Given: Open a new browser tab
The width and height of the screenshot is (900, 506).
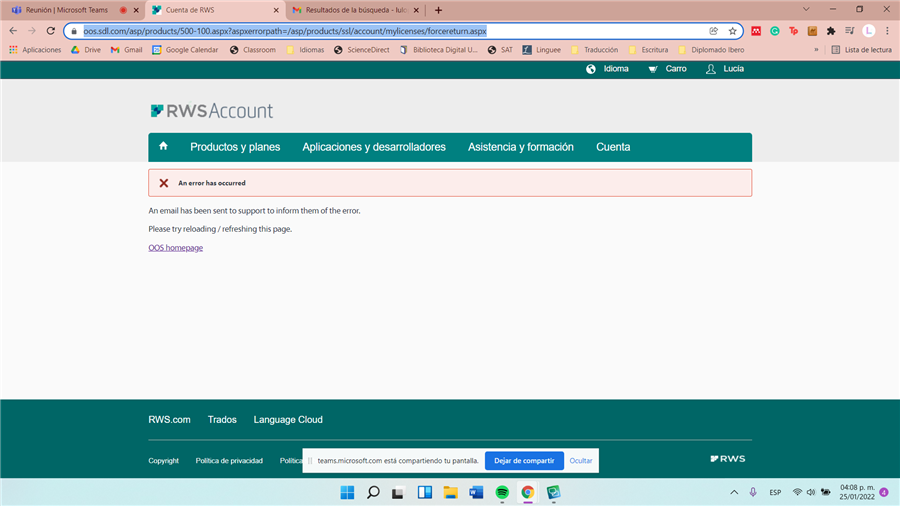Looking at the screenshot, I should coord(439,10).
